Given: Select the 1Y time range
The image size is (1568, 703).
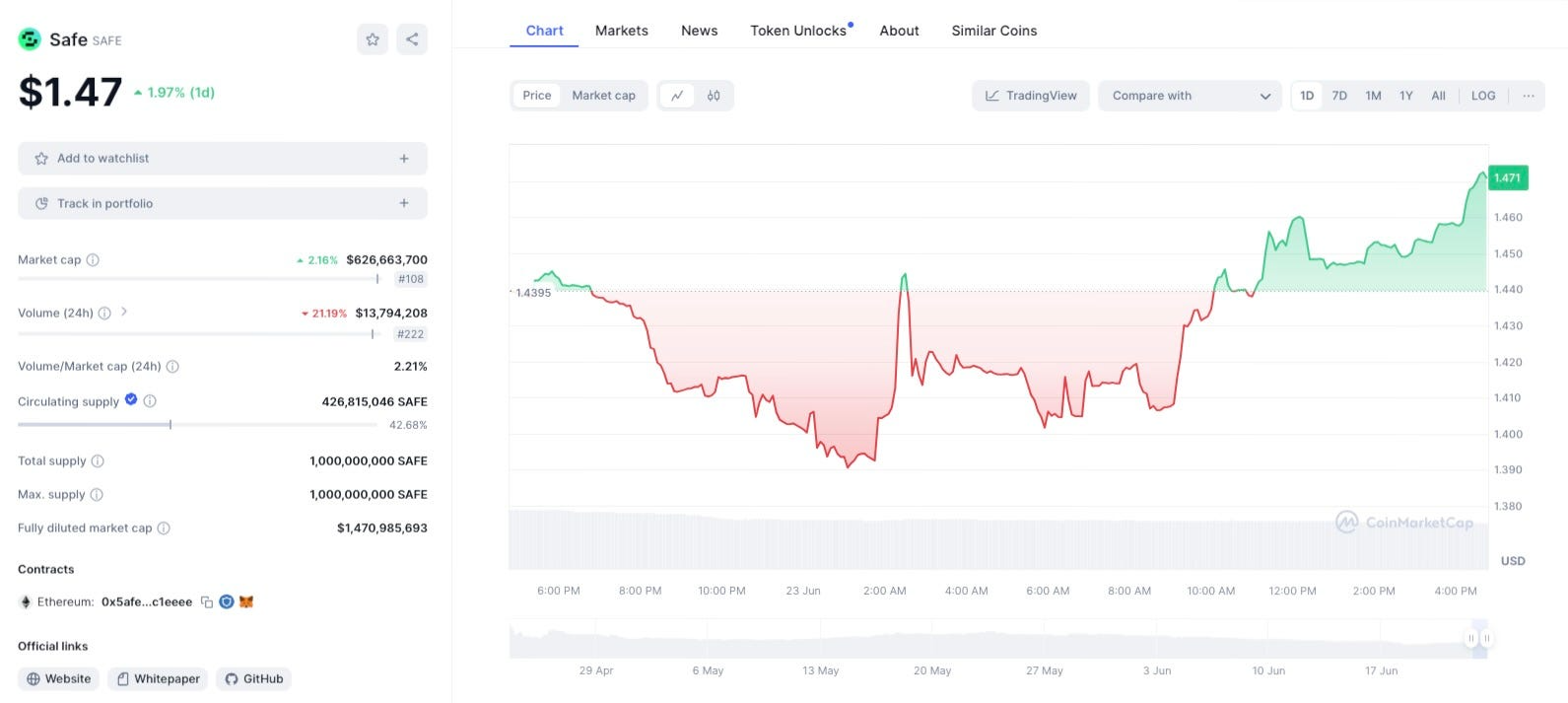Looking at the screenshot, I should click(x=1406, y=96).
